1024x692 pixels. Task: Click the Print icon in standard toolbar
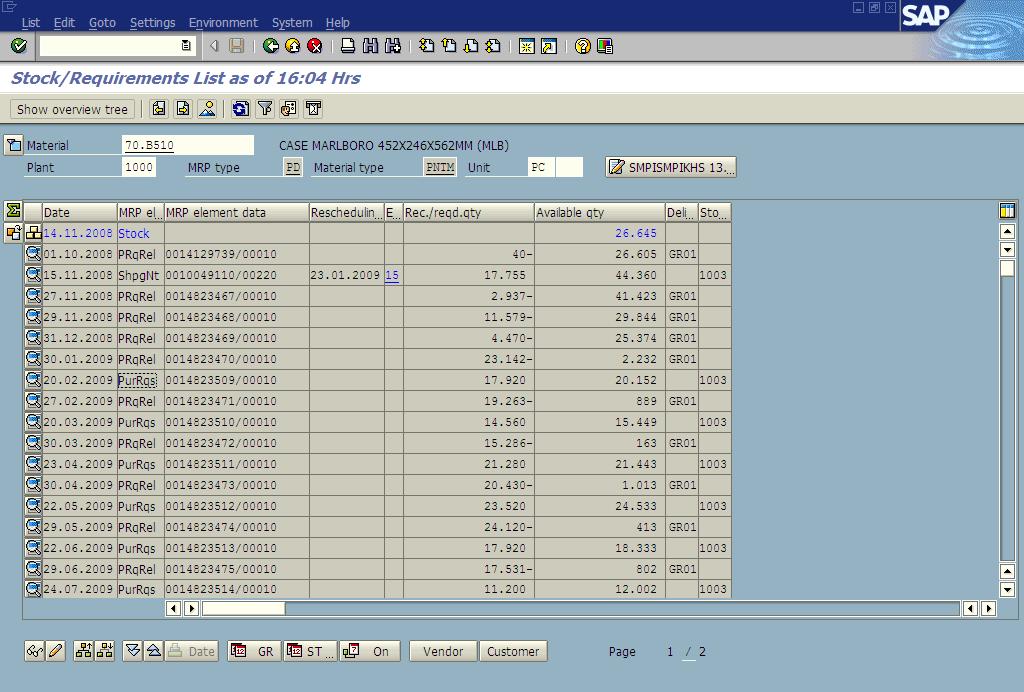[x=348, y=46]
